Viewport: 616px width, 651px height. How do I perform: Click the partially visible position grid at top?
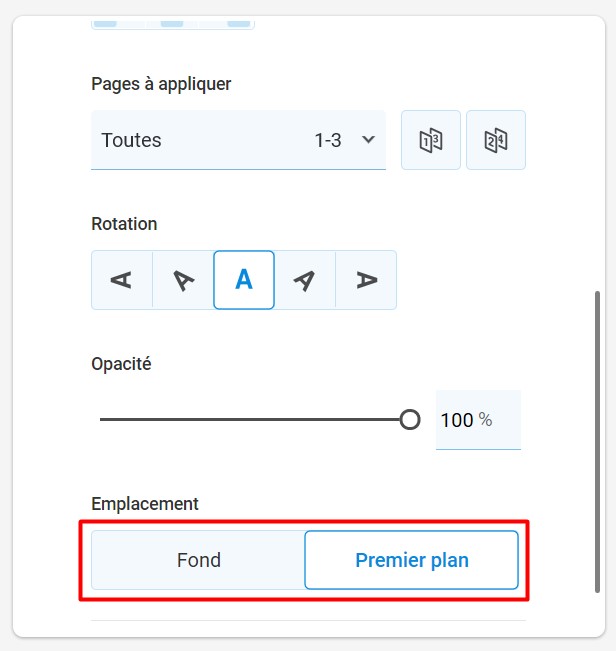[x=173, y=24]
